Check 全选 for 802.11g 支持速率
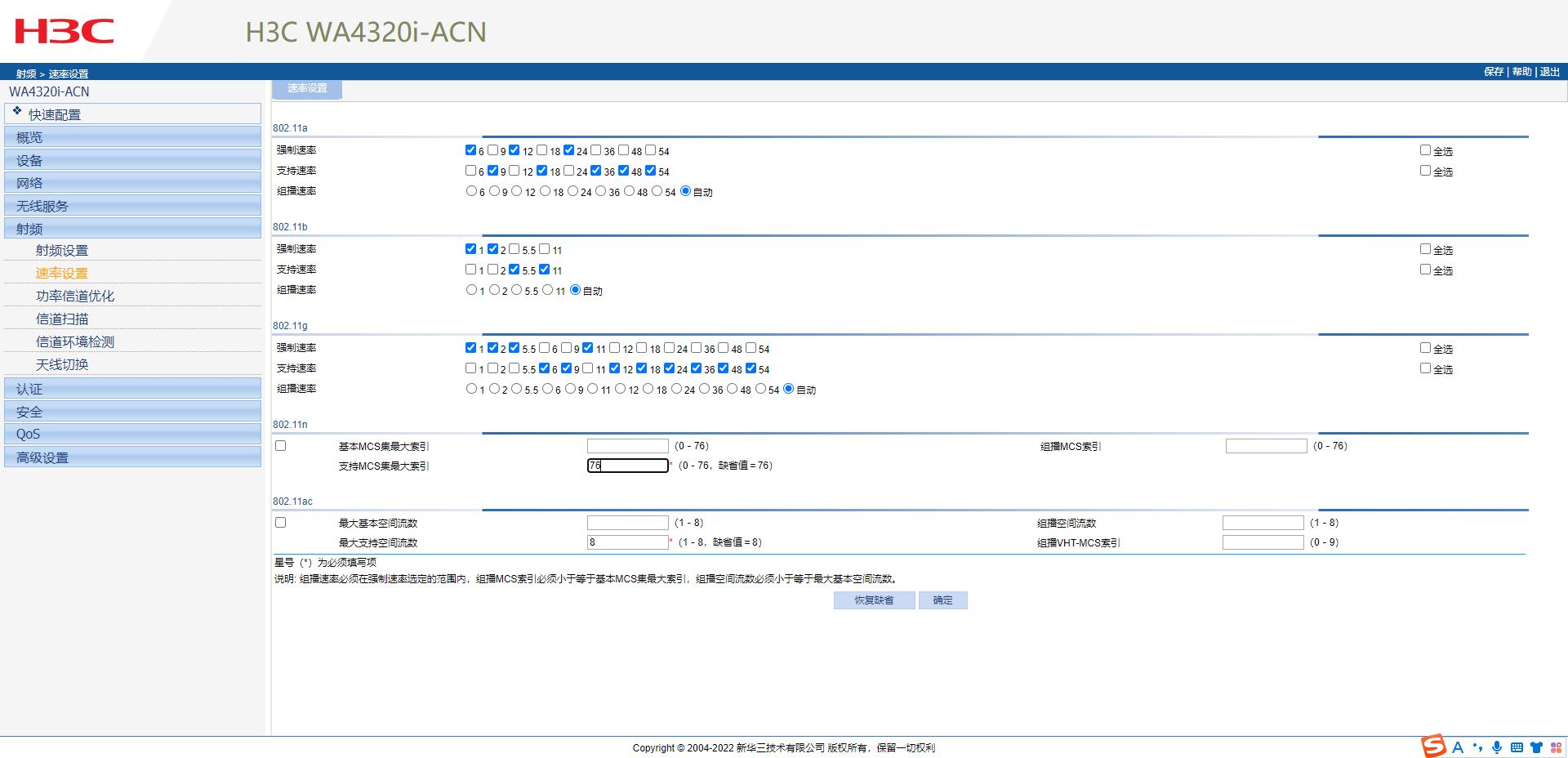 pos(1425,368)
